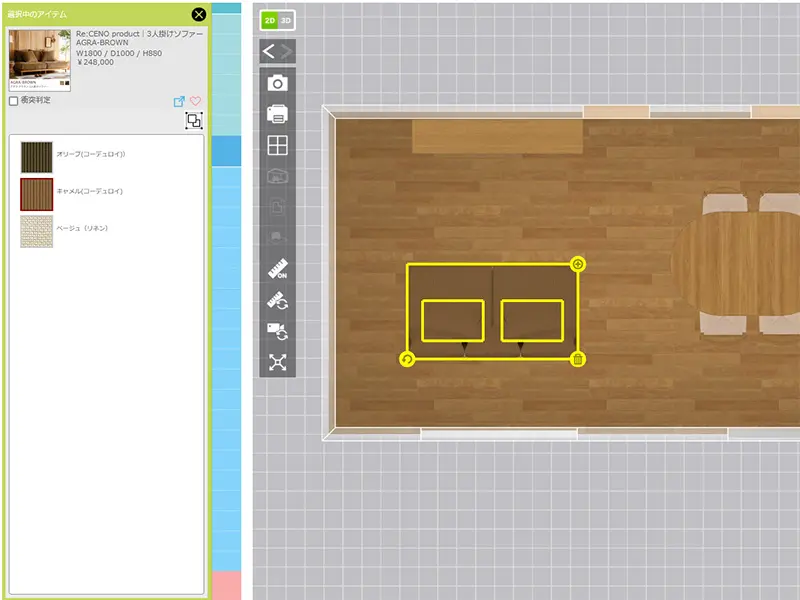The image size is (800, 600).
Task: Fit view with expand arrows icon
Action: [x=277, y=362]
